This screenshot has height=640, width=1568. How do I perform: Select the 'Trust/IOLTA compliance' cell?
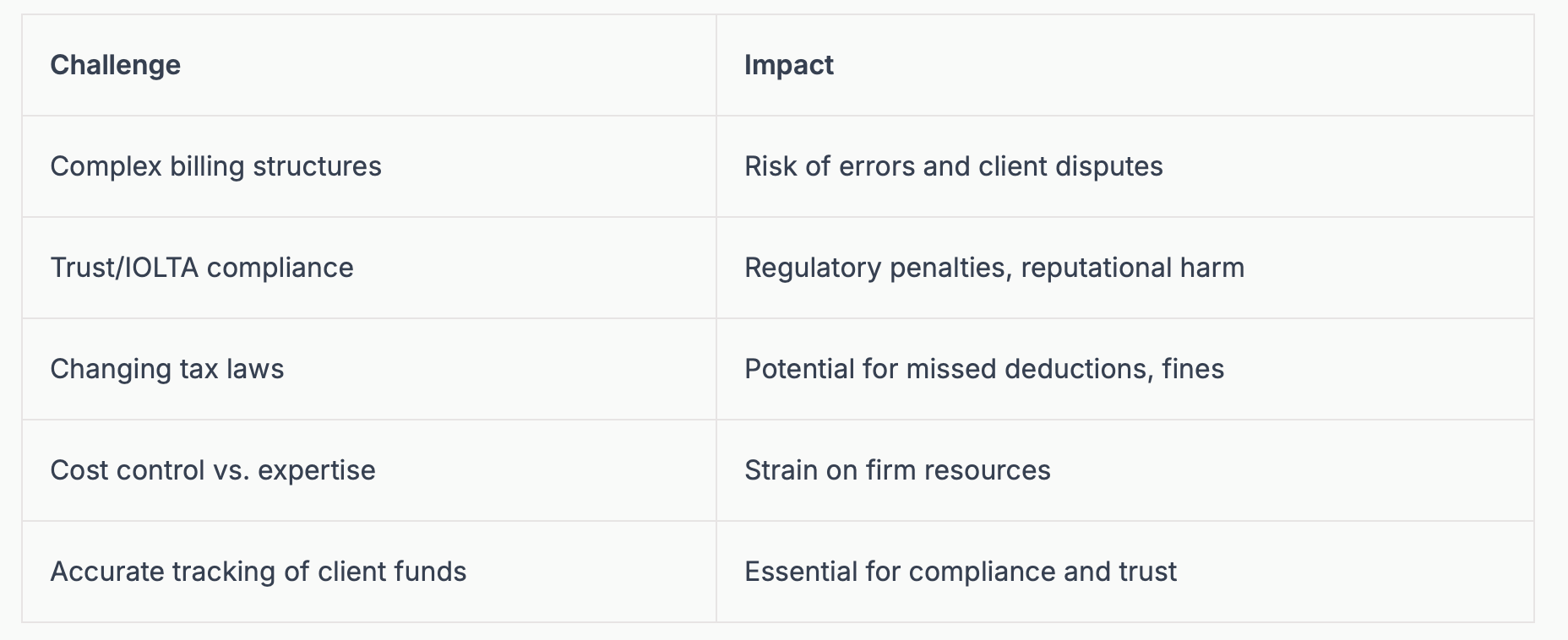pos(201,268)
